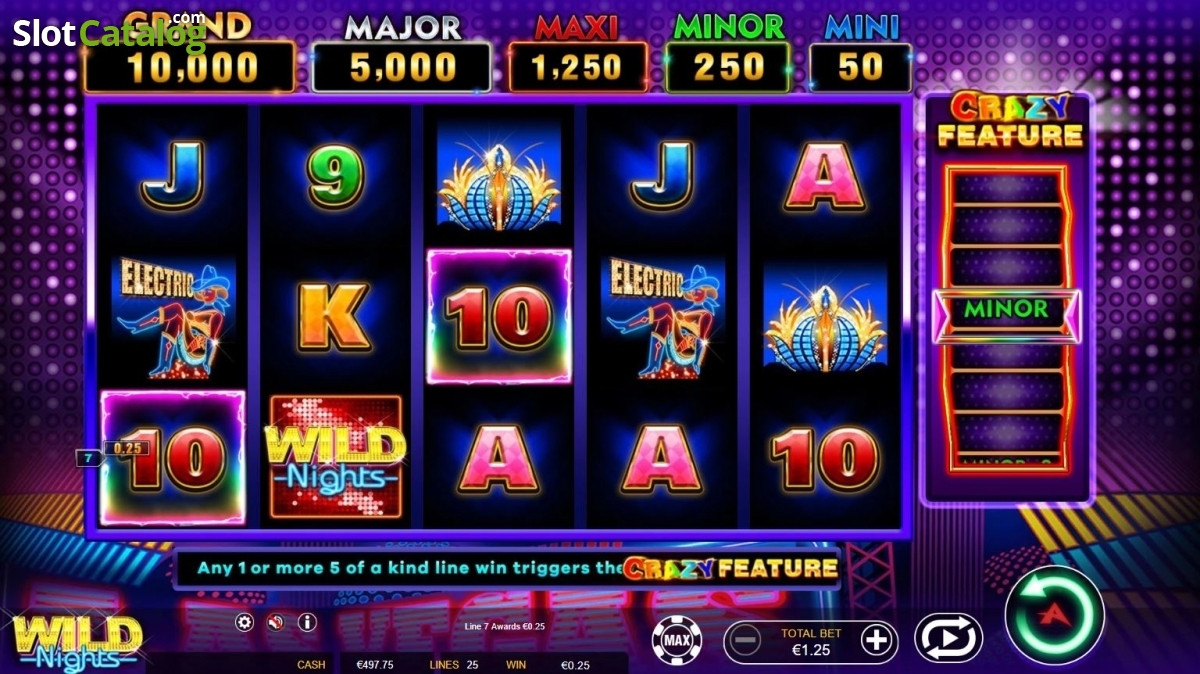The image size is (1200, 674).
Task: Click the Crazy Feature panel title
Action: tap(1010, 121)
